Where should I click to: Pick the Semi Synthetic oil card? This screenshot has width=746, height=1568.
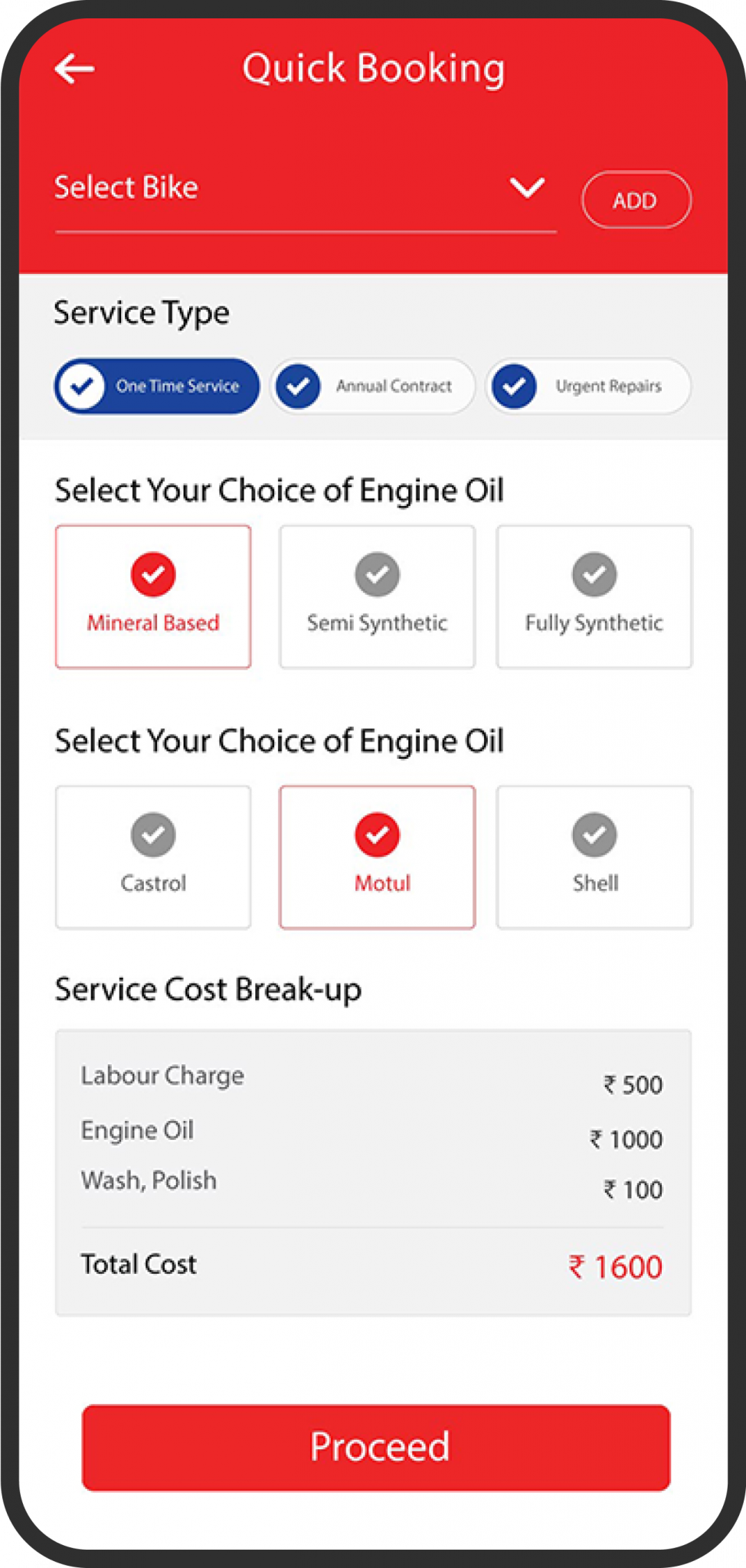point(377,596)
